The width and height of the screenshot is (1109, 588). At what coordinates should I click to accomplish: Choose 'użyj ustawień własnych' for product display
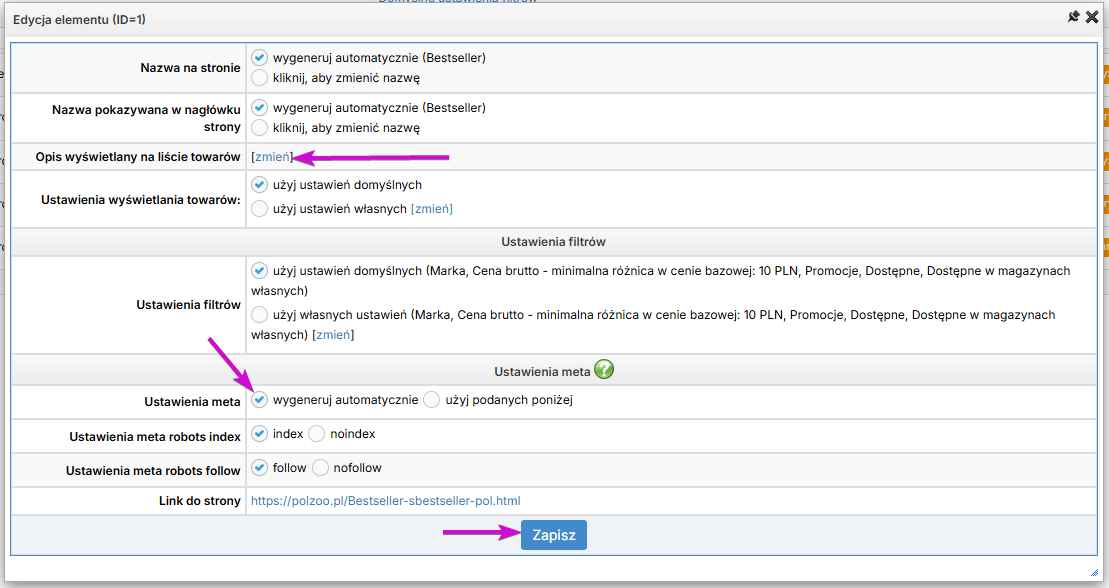[260, 209]
